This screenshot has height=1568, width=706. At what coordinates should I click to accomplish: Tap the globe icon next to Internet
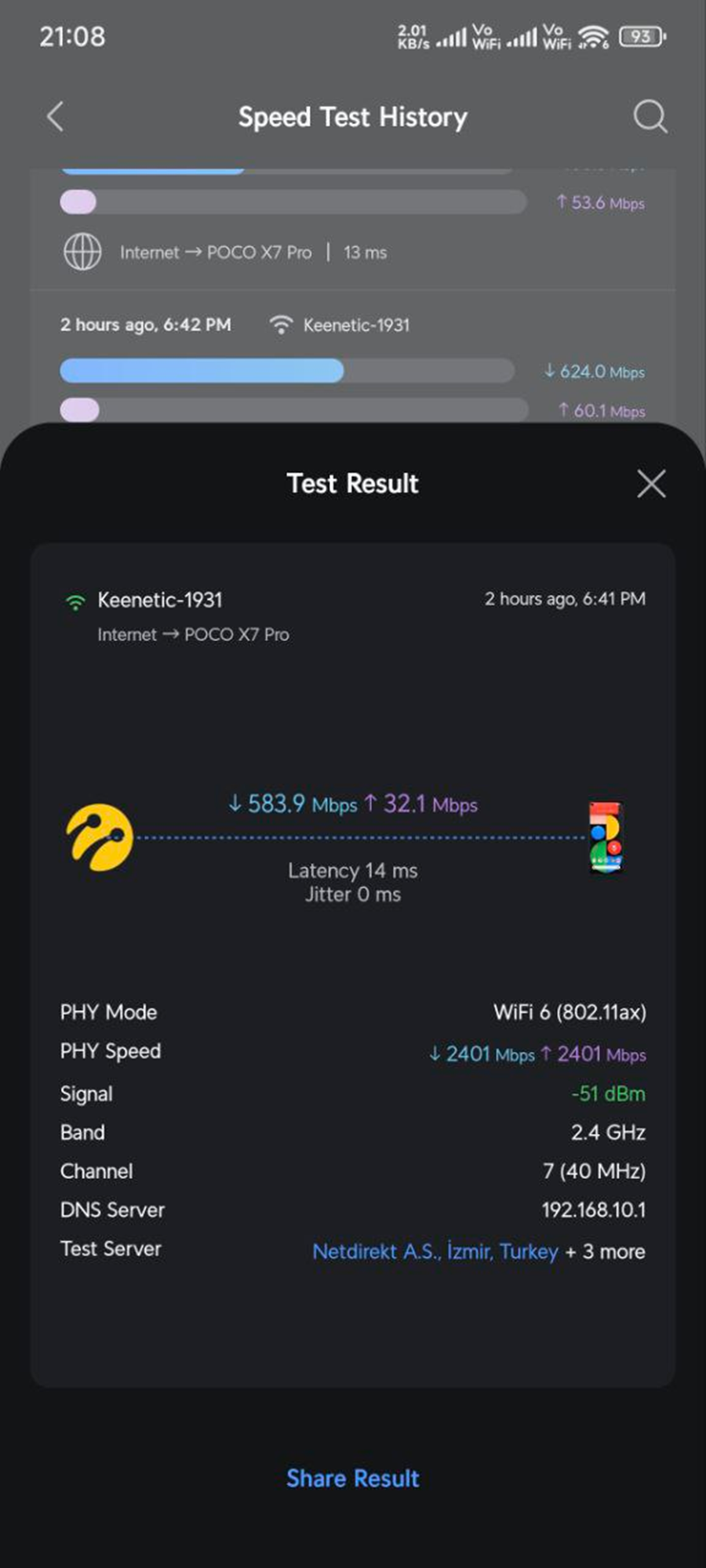[x=82, y=252]
